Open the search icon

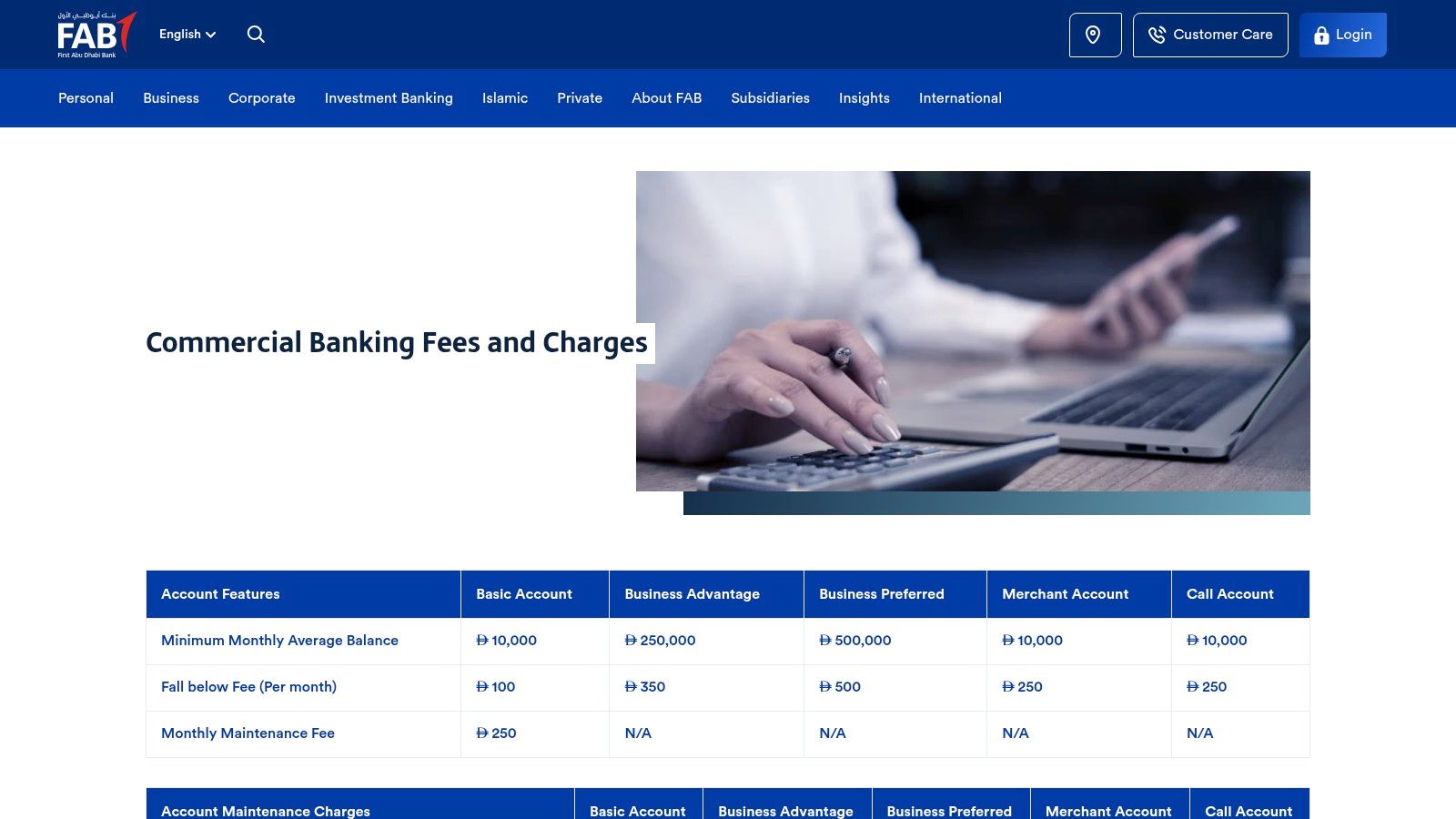(256, 34)
